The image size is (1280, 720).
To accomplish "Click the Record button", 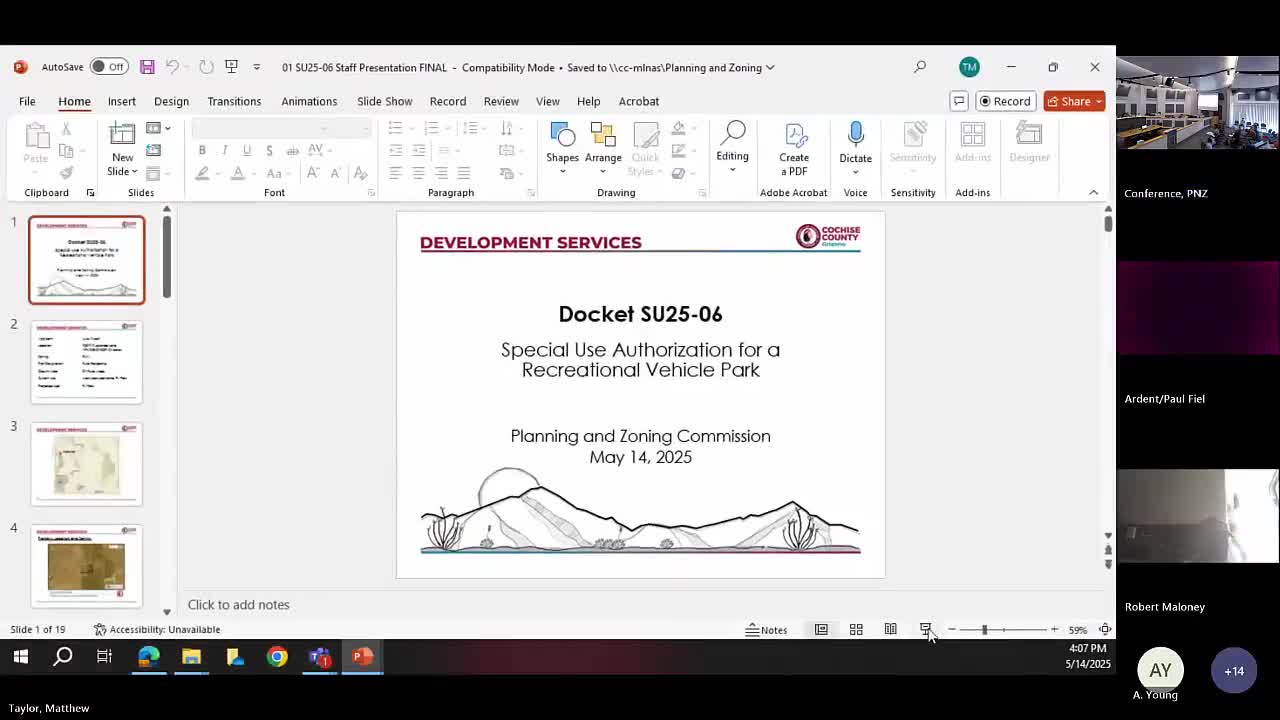I will click(1004, 101).
